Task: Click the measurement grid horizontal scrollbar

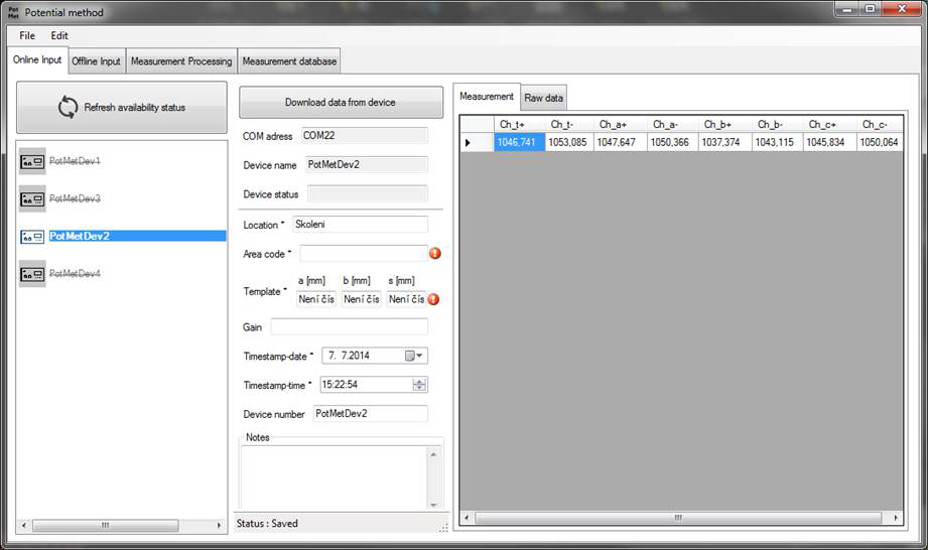Action: click(x=678, y=518)
